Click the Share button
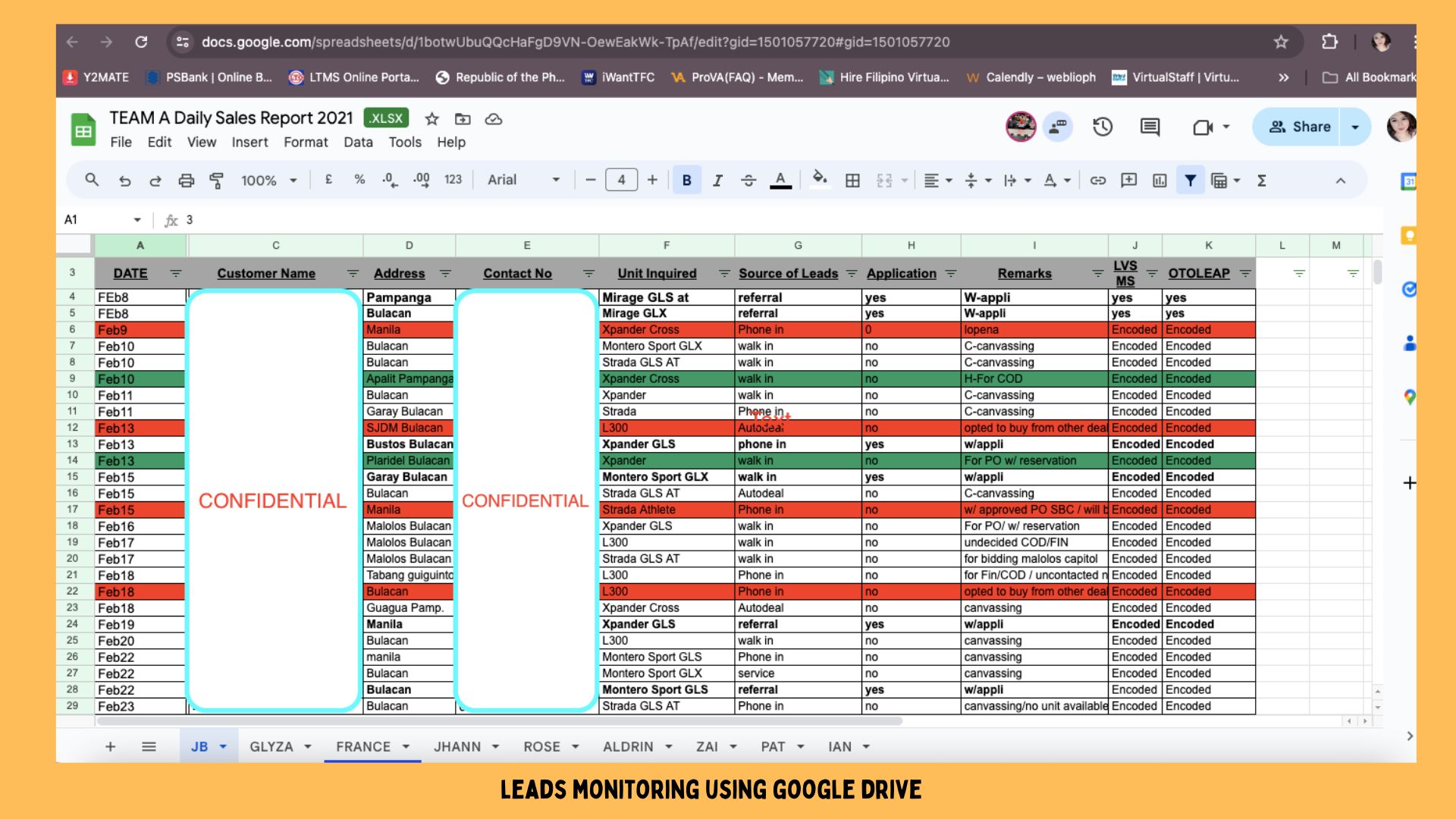1456x819 pixels. click(x=1300, y=127)
